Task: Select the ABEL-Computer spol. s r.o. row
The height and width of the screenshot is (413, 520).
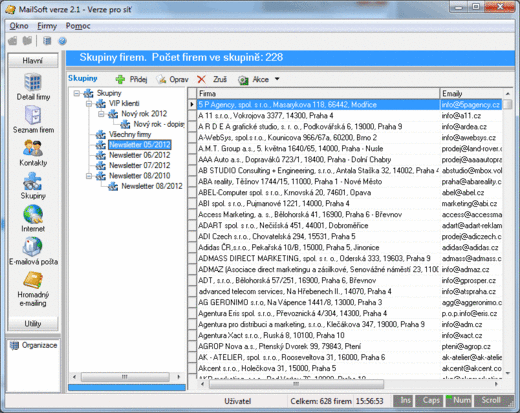Action: tap(318, 193)
